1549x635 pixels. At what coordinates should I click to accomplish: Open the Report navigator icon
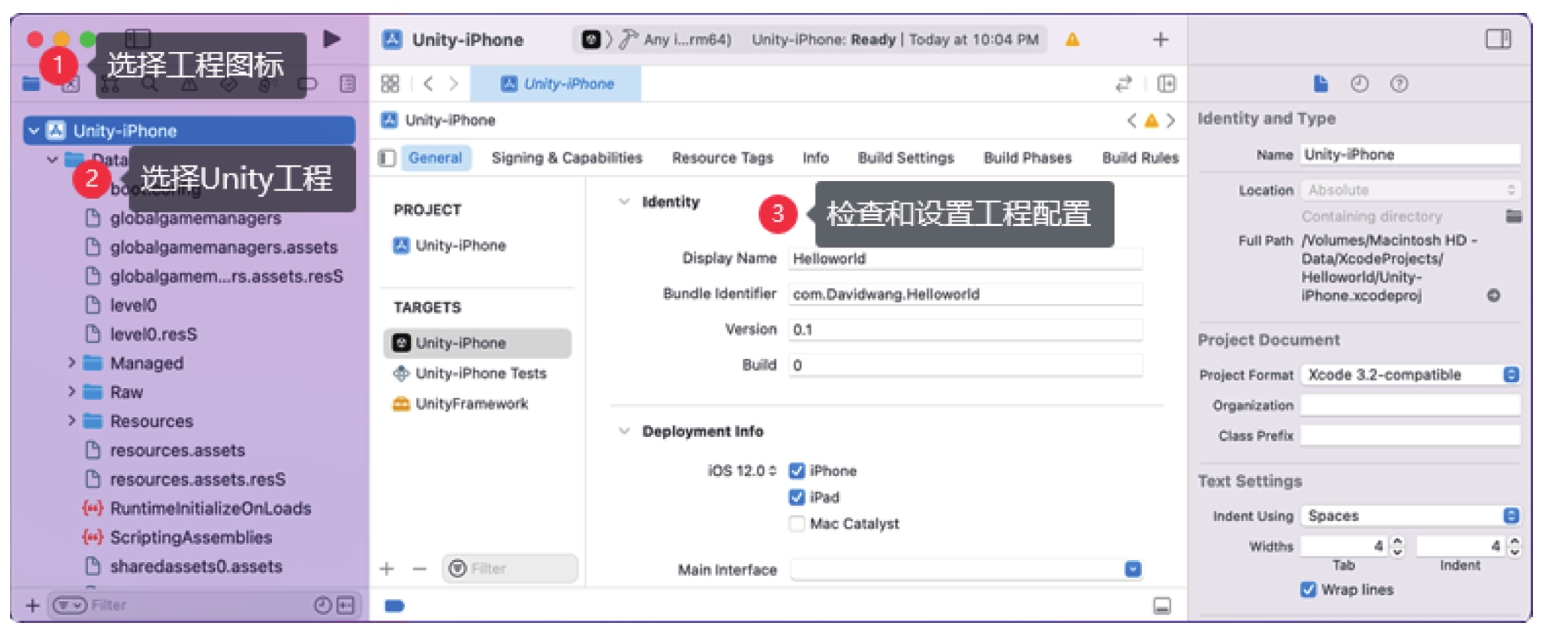coord(347,84)
